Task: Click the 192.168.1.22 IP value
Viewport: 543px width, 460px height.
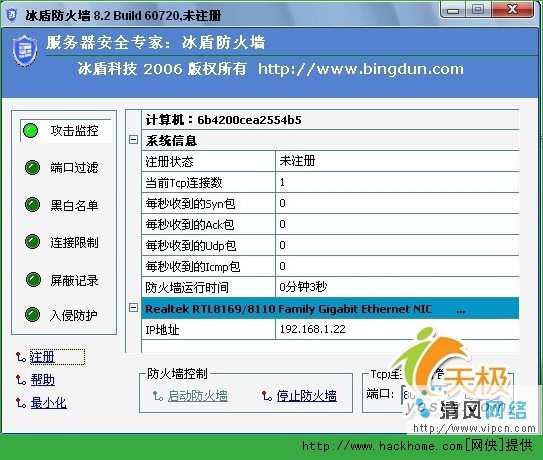Action: pyautogui.click(x=312, y=329)
